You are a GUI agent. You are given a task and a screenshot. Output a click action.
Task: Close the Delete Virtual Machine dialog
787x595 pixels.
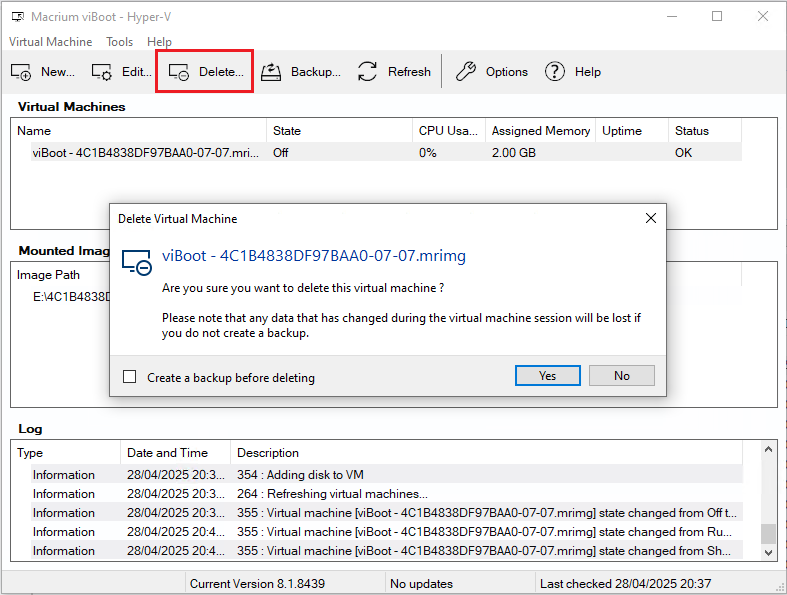(650, 218)
